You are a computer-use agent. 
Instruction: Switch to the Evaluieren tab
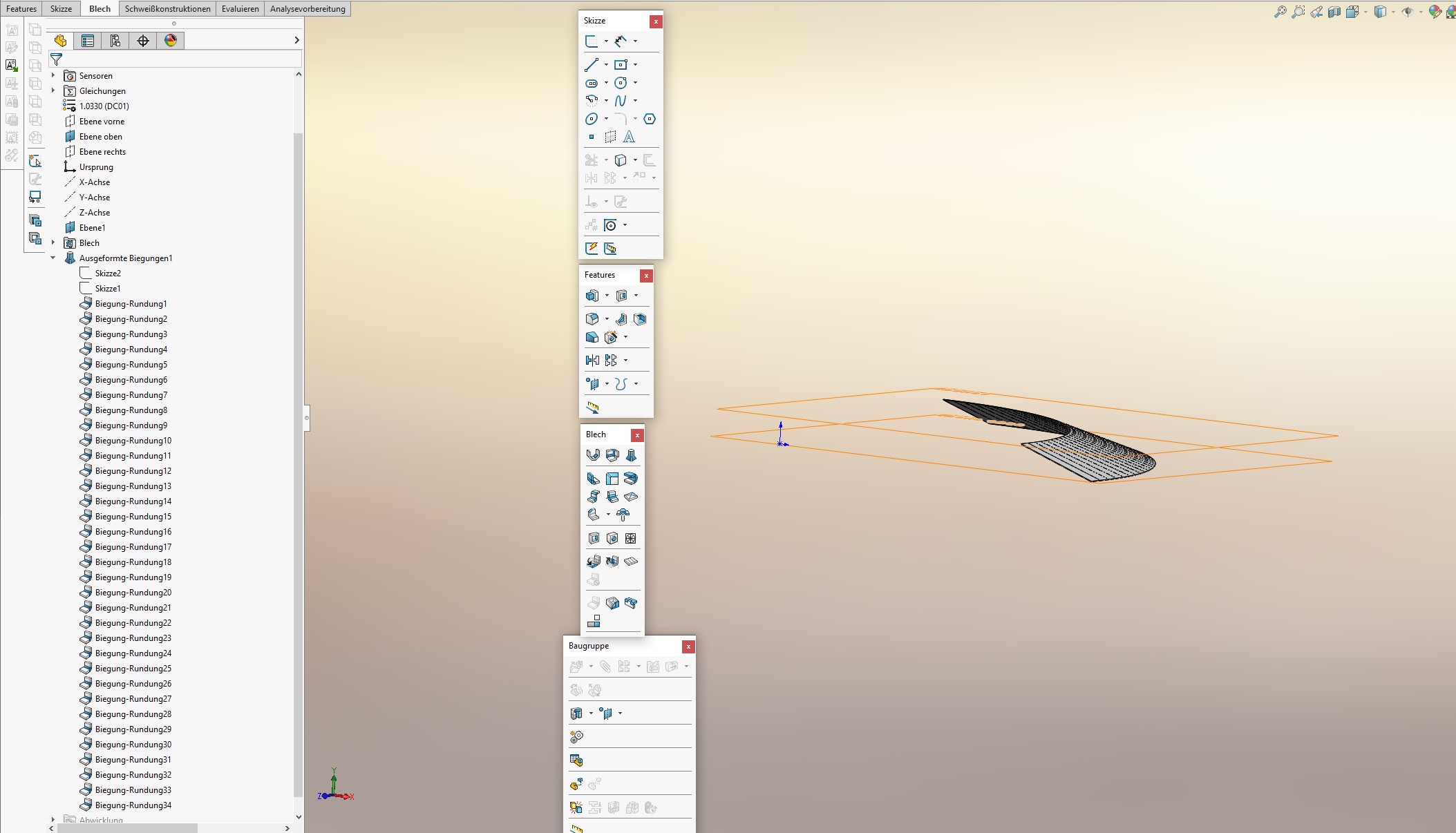[x=240, y=9]
